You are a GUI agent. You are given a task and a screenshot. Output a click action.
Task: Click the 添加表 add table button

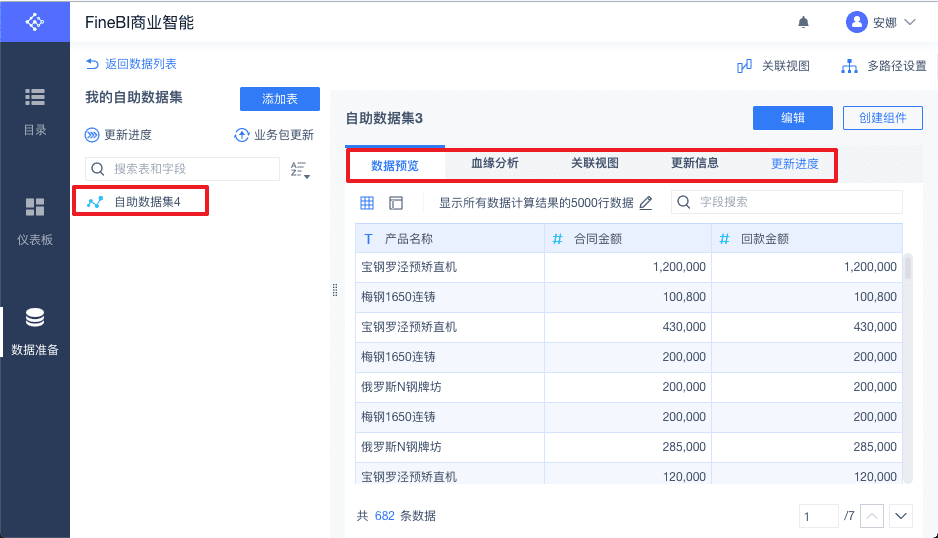(280, 99)
